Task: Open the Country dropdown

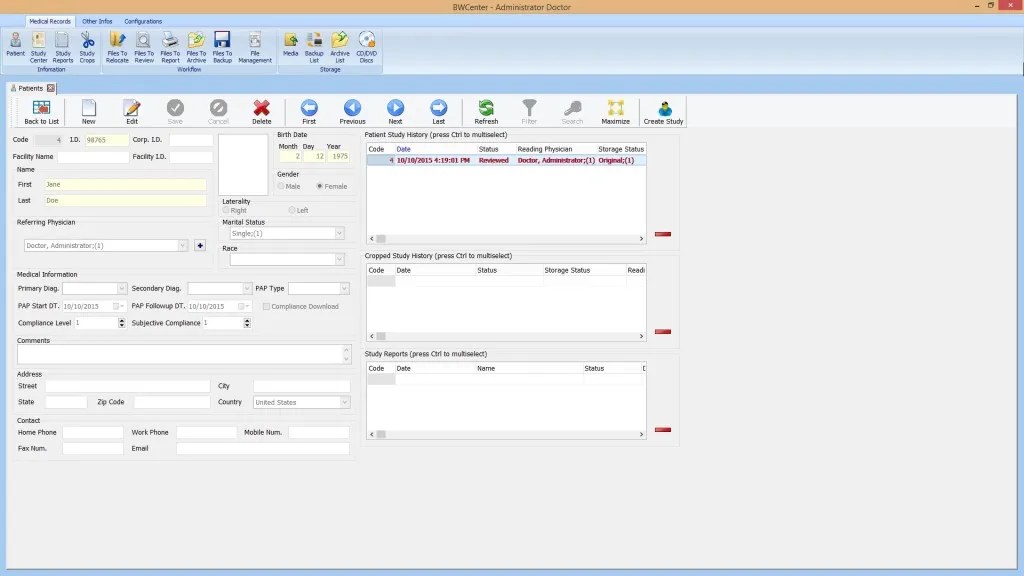Action: pos(344,402)
